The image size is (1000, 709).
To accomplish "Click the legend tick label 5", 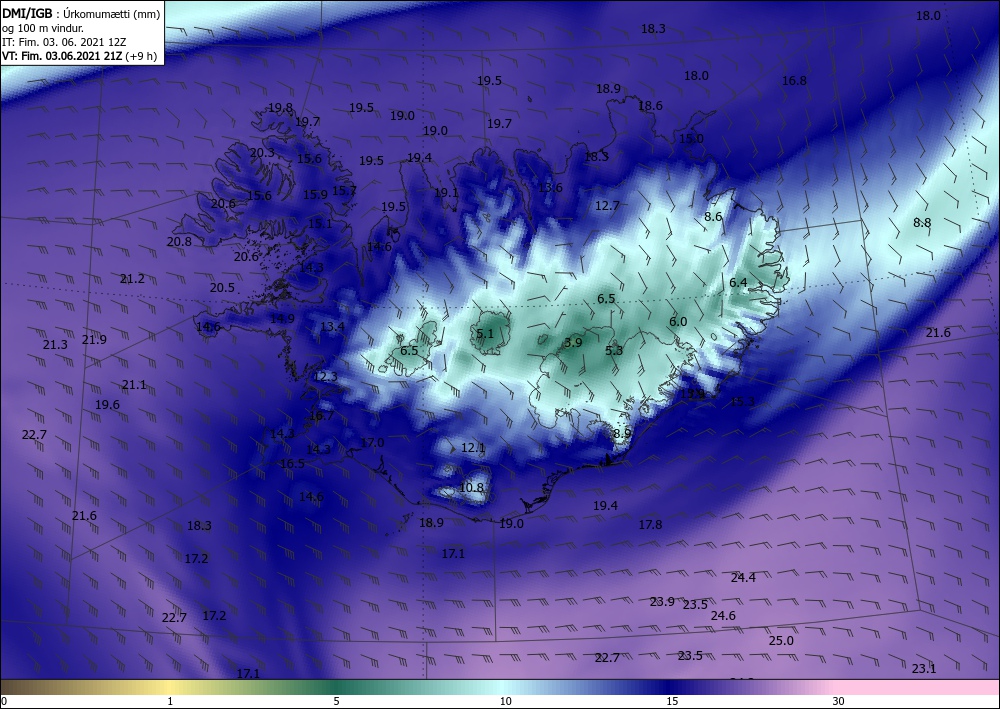I will (336, 702).
